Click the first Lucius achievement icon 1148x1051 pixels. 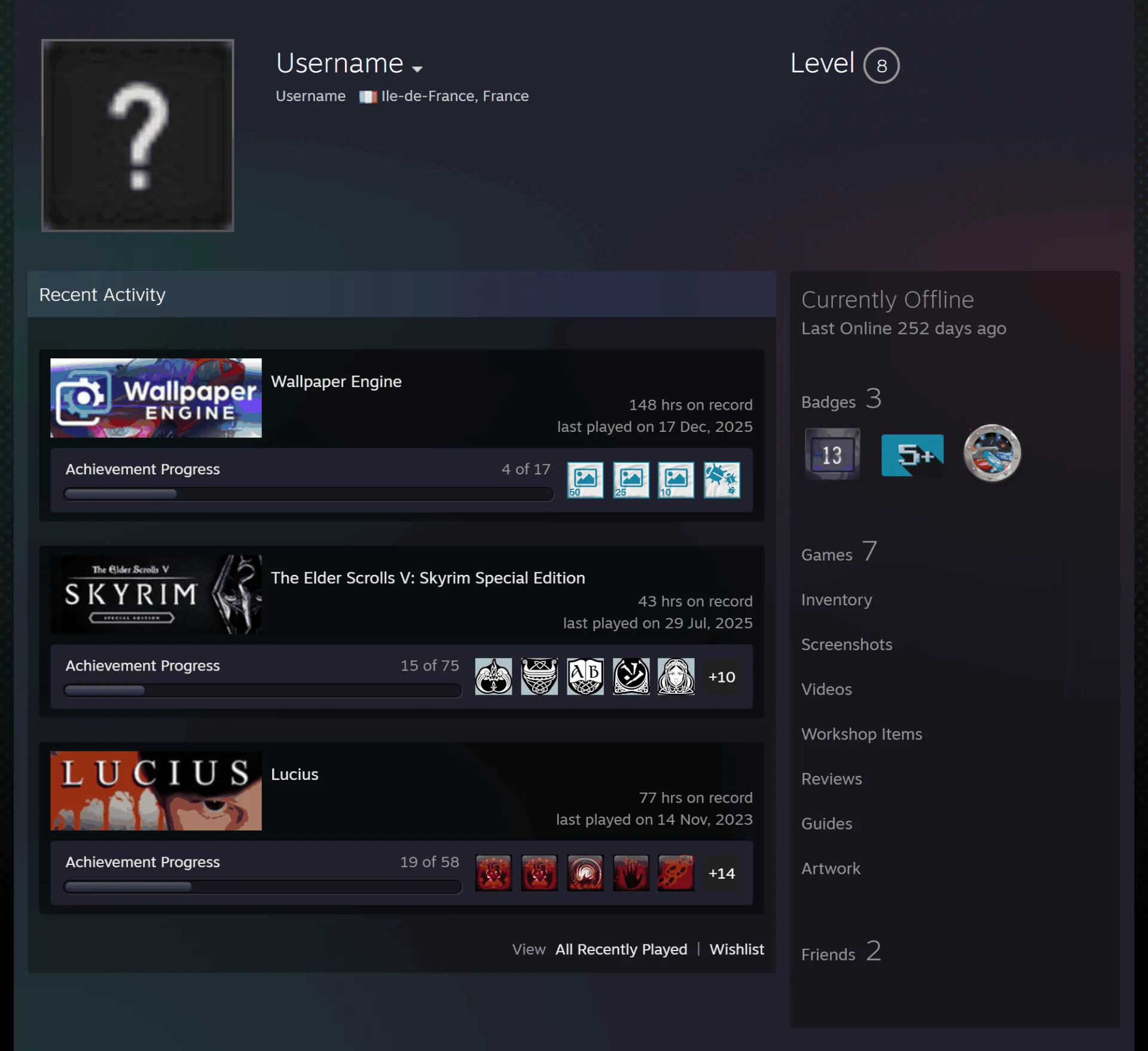pyautogui.click(x=493, y=873)
